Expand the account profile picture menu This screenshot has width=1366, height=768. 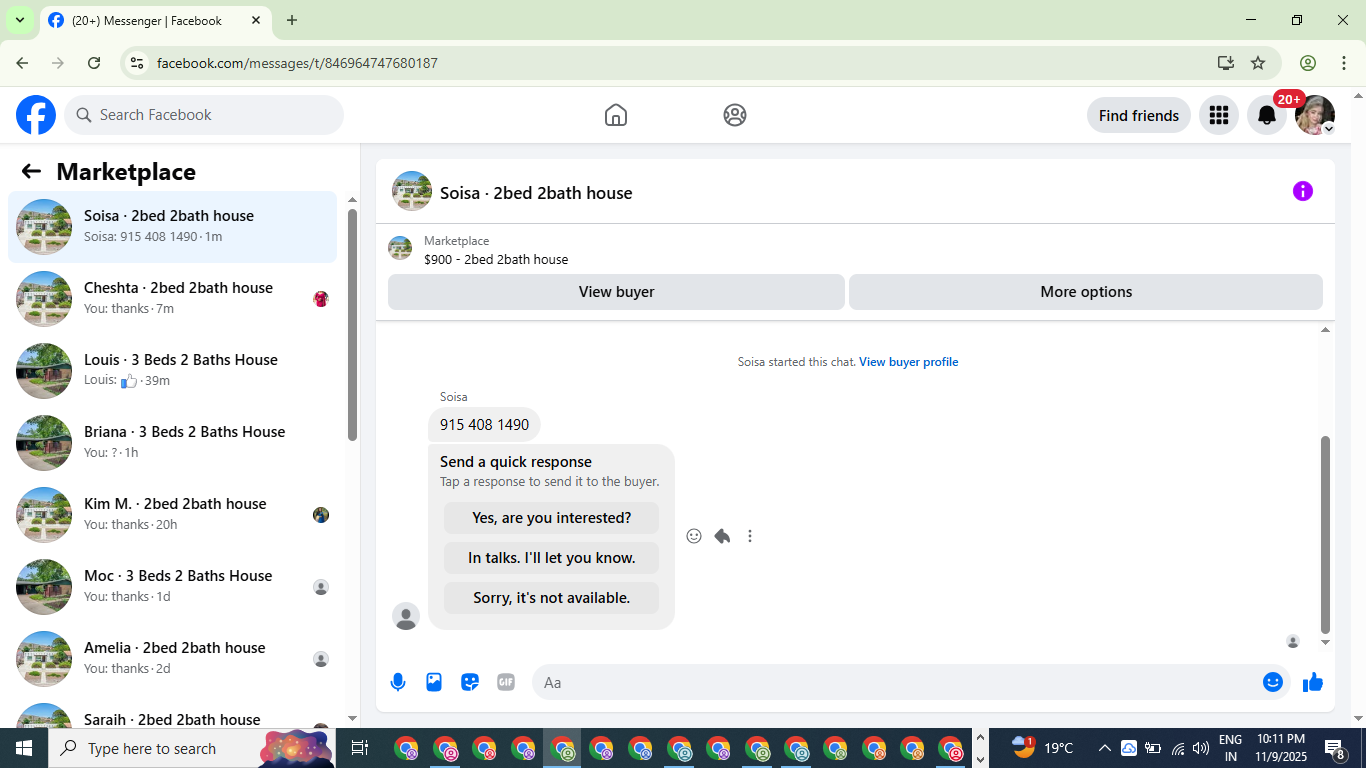1315,115
